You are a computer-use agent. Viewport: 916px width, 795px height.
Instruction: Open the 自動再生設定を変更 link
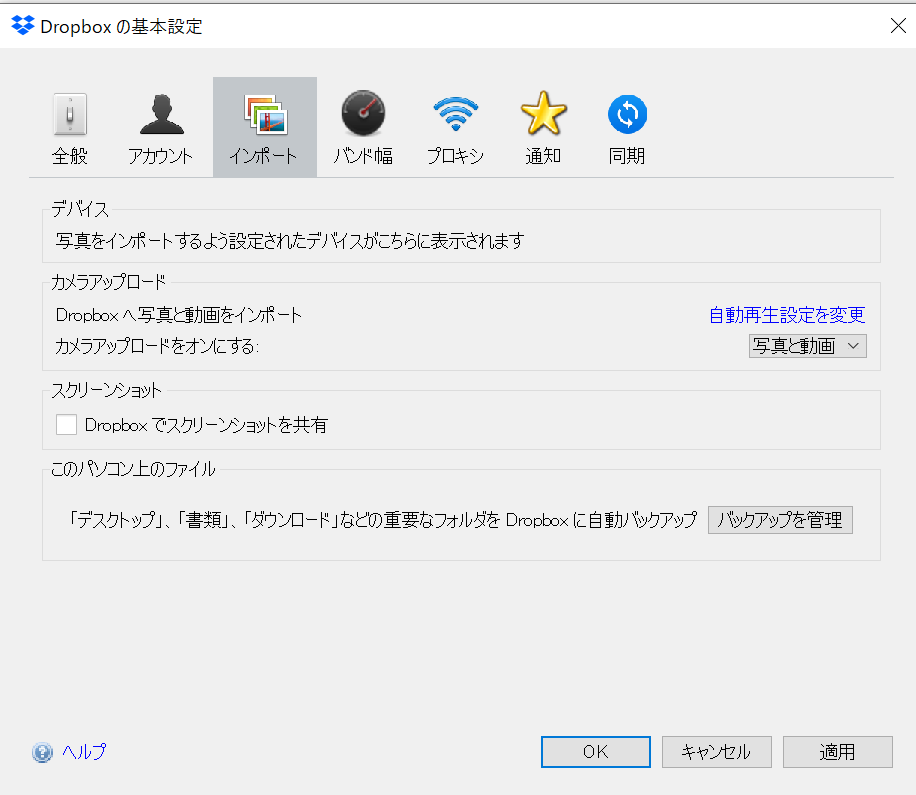point(786,315)
